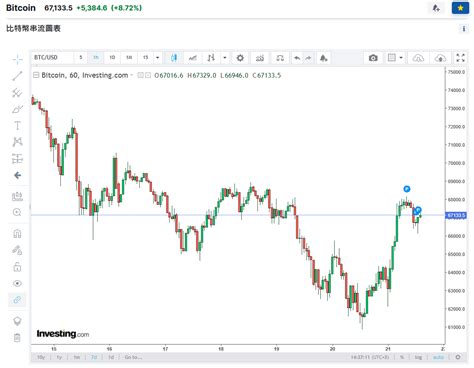The height and width of the screenshot is (368, 474).
Task: Select the back arrow in left sidebar
Action: click(17, 175)
